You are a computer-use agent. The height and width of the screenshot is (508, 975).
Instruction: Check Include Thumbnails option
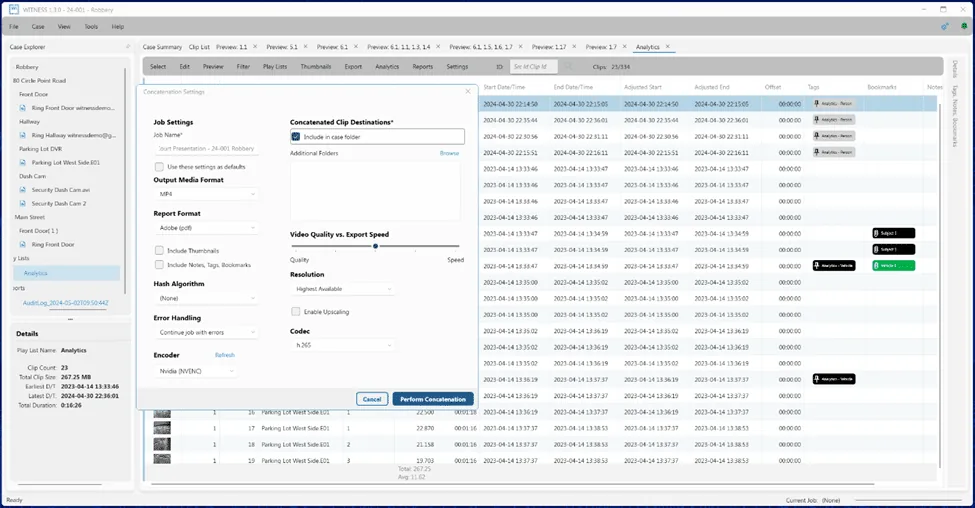pos(159,251)
